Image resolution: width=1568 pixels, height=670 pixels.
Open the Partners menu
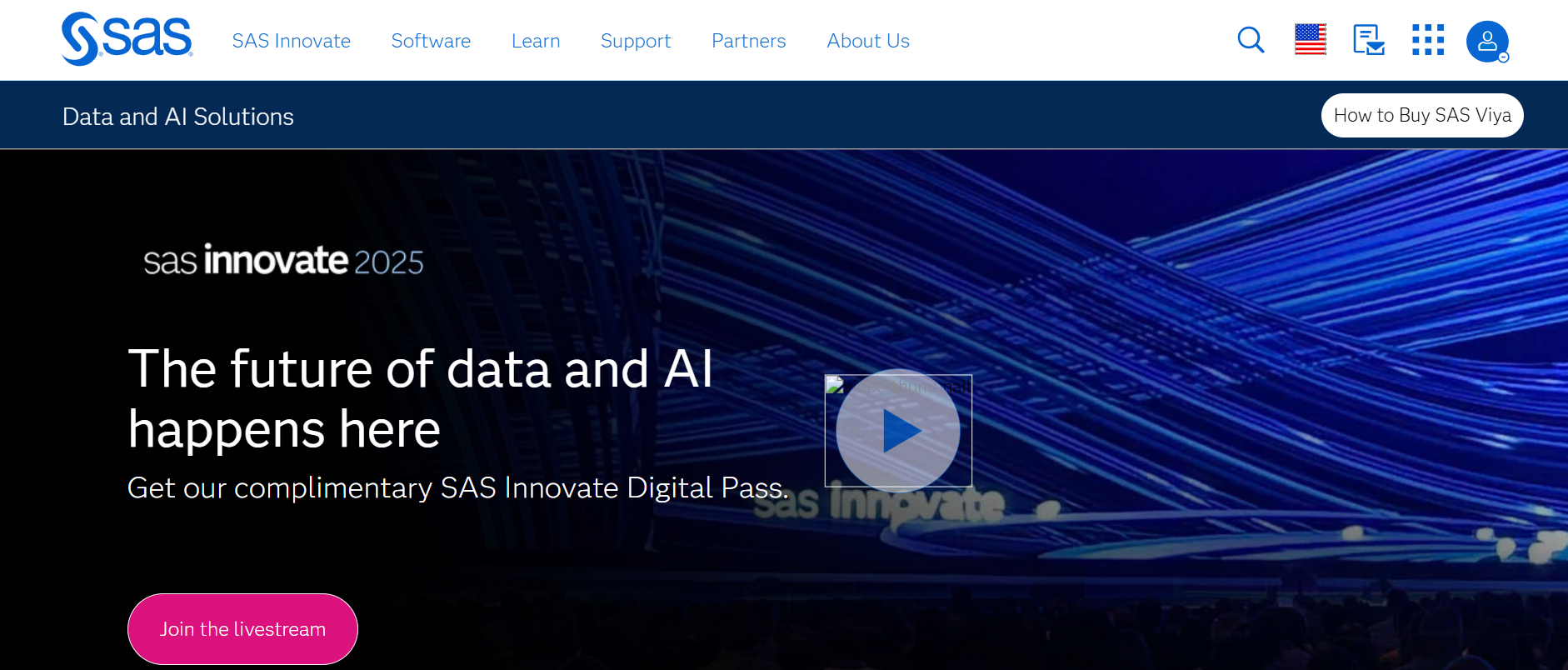pos(749,41)
